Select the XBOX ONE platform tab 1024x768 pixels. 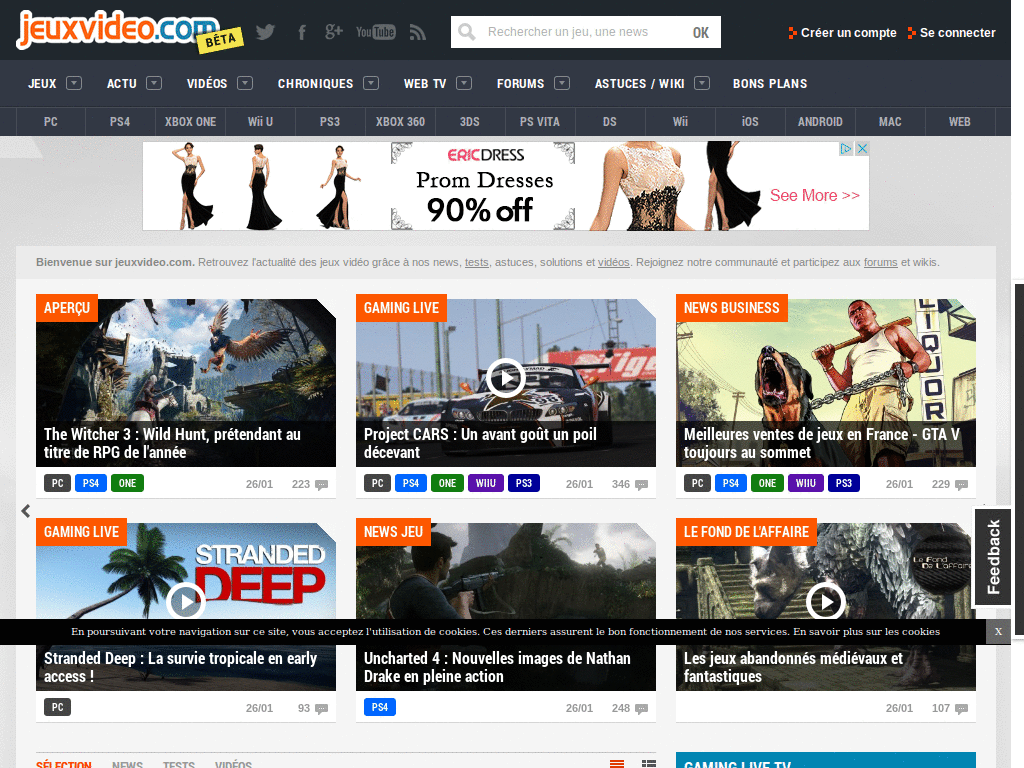click(x=190, y=121)
